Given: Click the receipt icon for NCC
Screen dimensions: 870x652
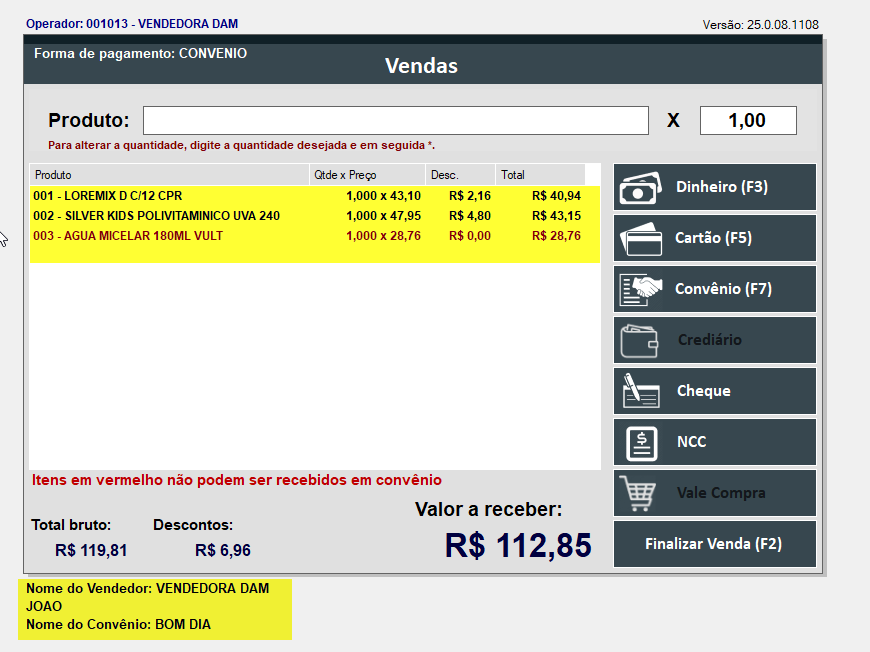Looking at the screenshot, I should 641,443.
